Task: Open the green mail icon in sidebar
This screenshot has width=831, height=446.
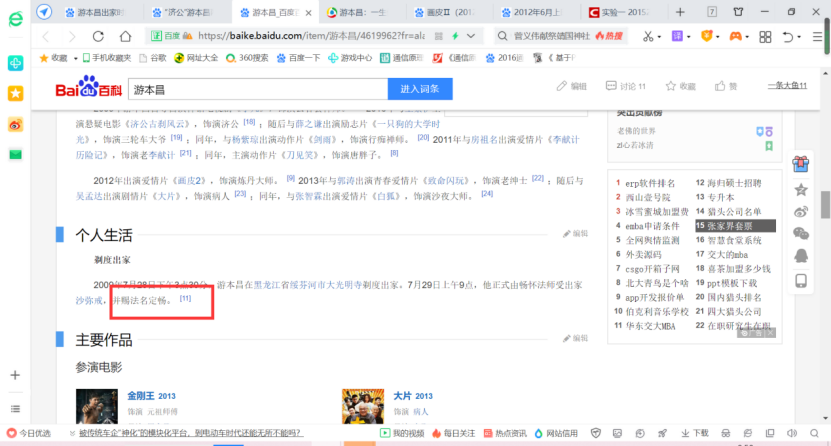Action: pyautogui.click(x=15, y=155)
